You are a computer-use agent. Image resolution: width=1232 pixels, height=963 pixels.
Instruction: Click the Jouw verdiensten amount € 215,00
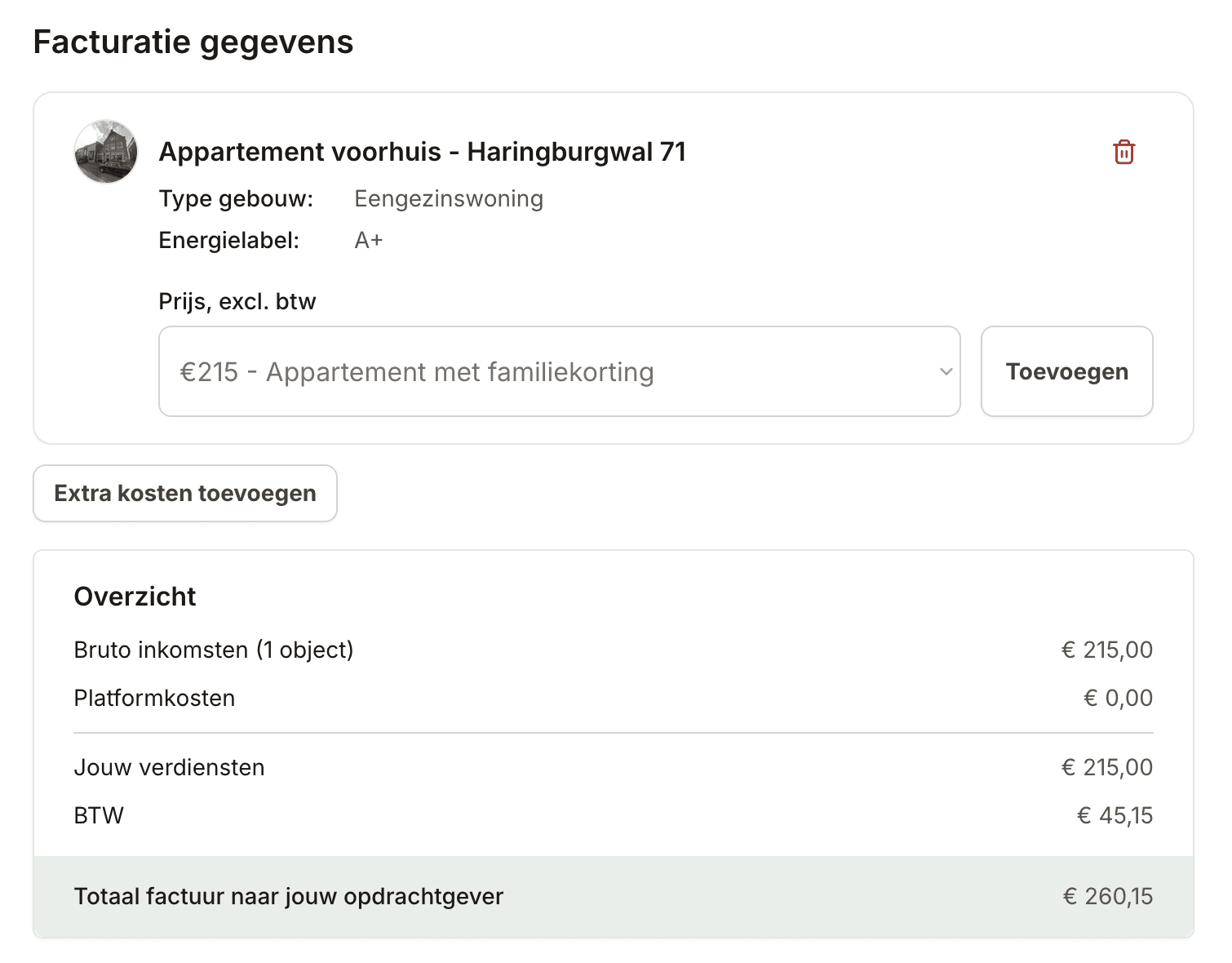point(1106,767)
